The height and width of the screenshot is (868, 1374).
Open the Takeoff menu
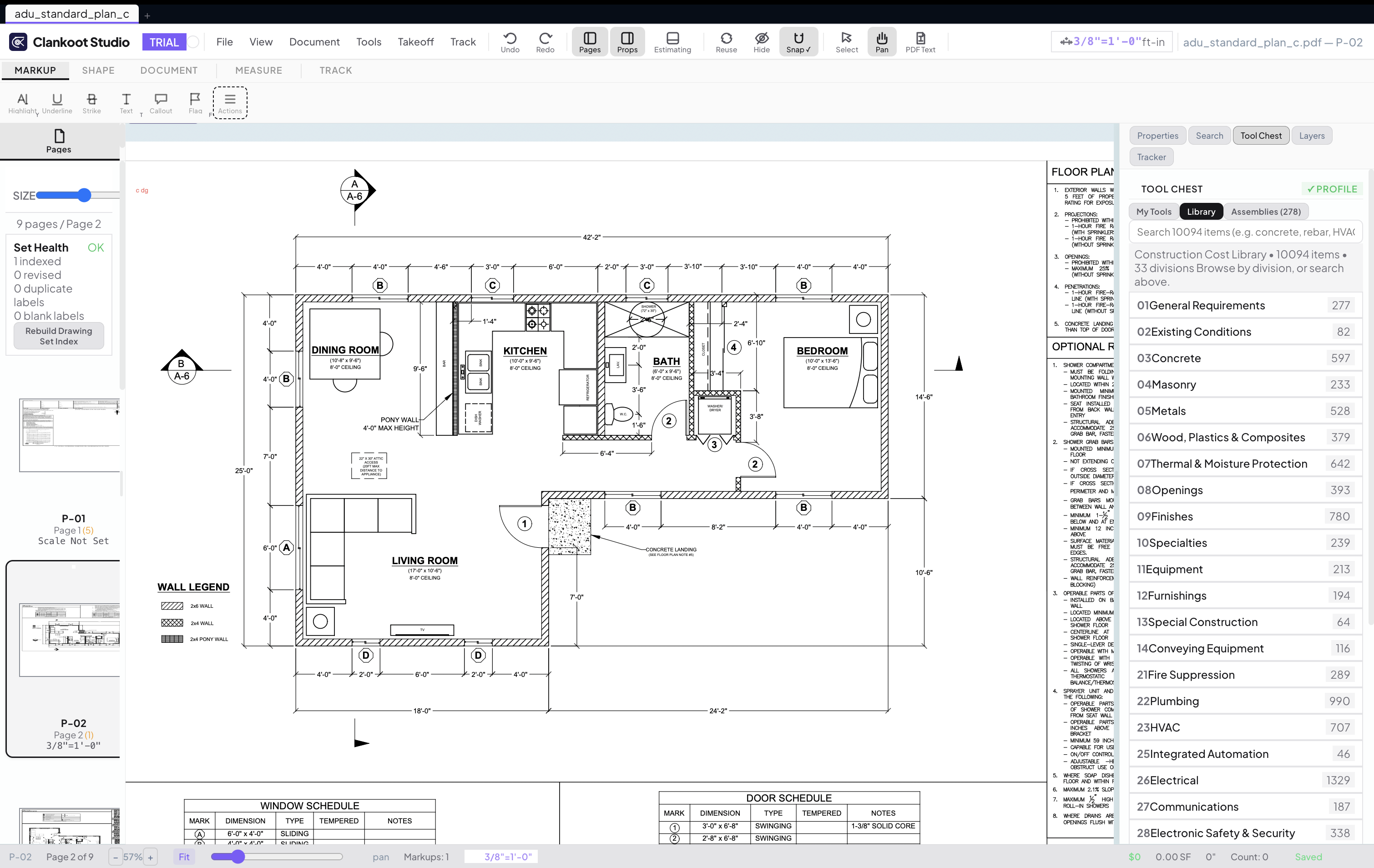pos(415,42)
